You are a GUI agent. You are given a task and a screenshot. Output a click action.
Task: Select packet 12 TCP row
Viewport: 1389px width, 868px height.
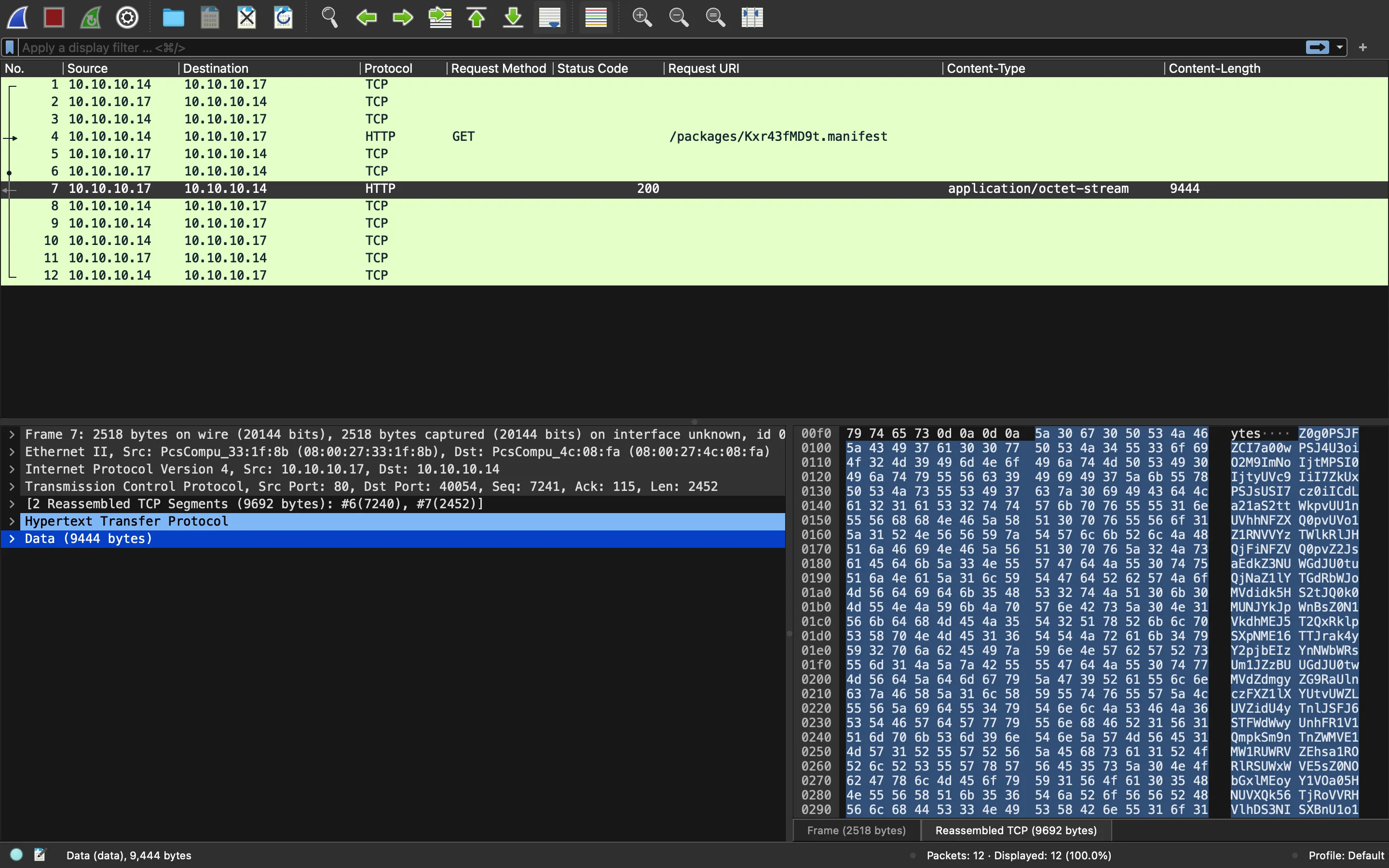[694, 275]
